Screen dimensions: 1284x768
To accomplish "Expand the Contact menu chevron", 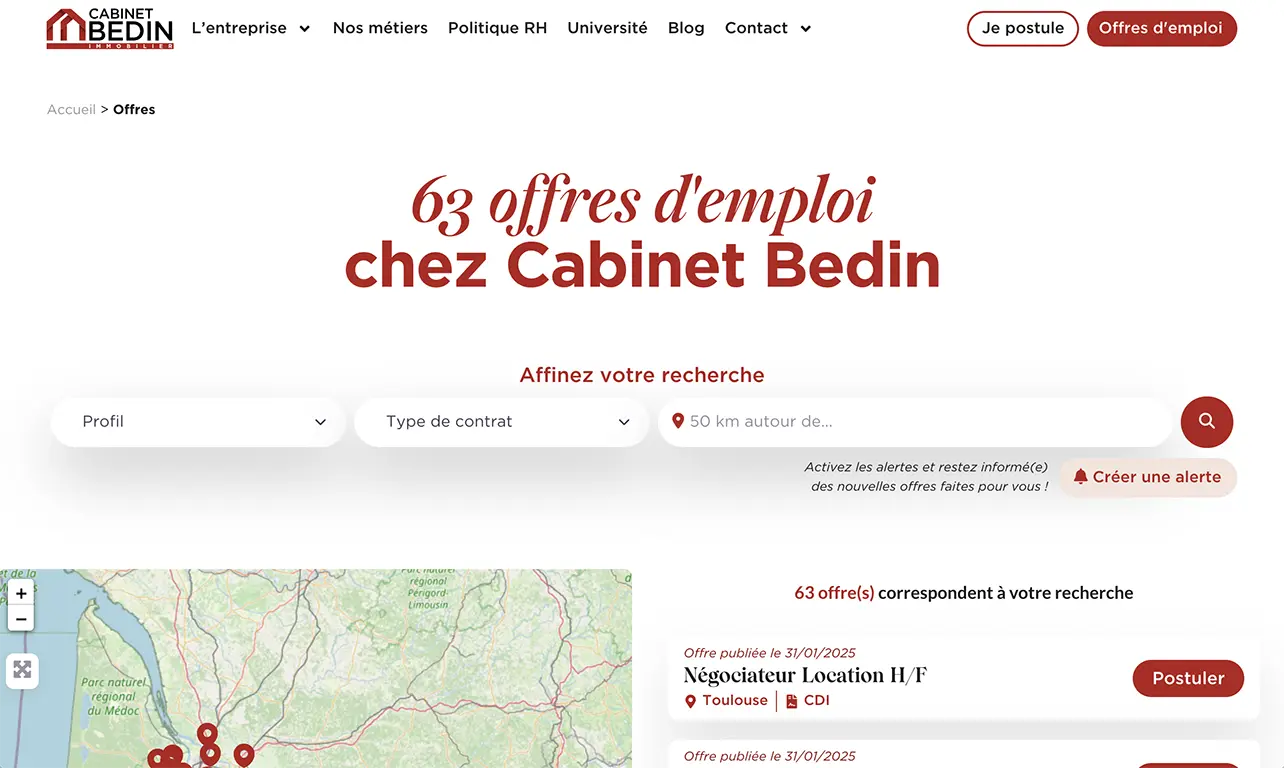I will tap(806, 29).
